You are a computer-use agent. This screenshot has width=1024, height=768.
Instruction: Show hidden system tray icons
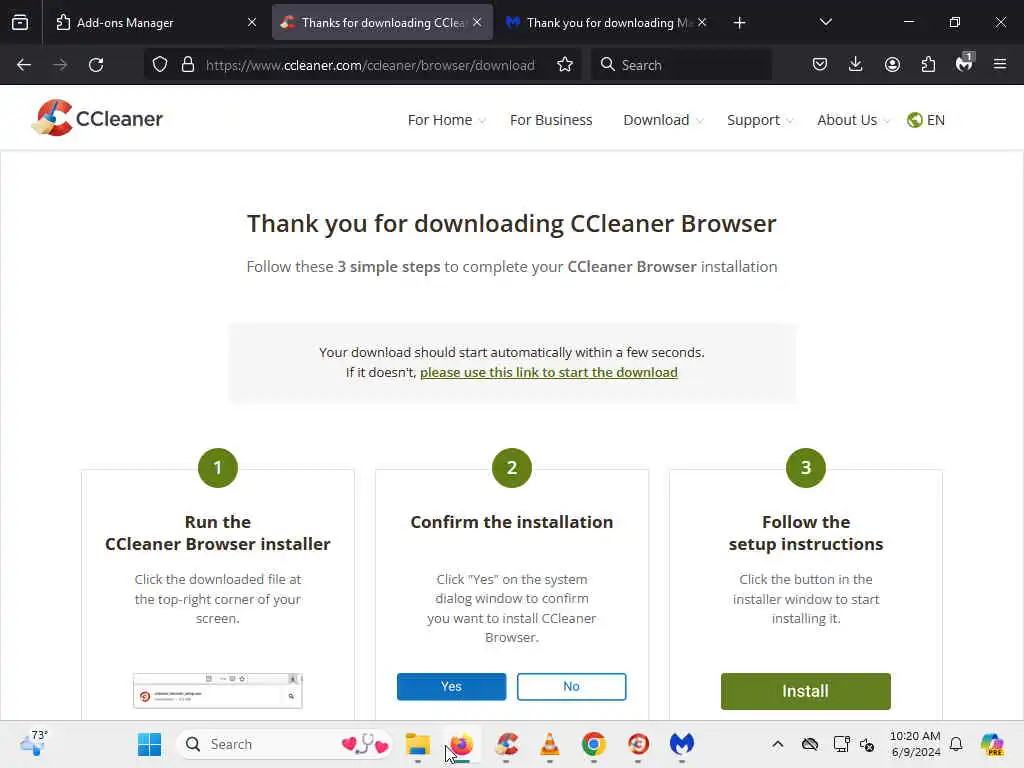coord(778,744)
